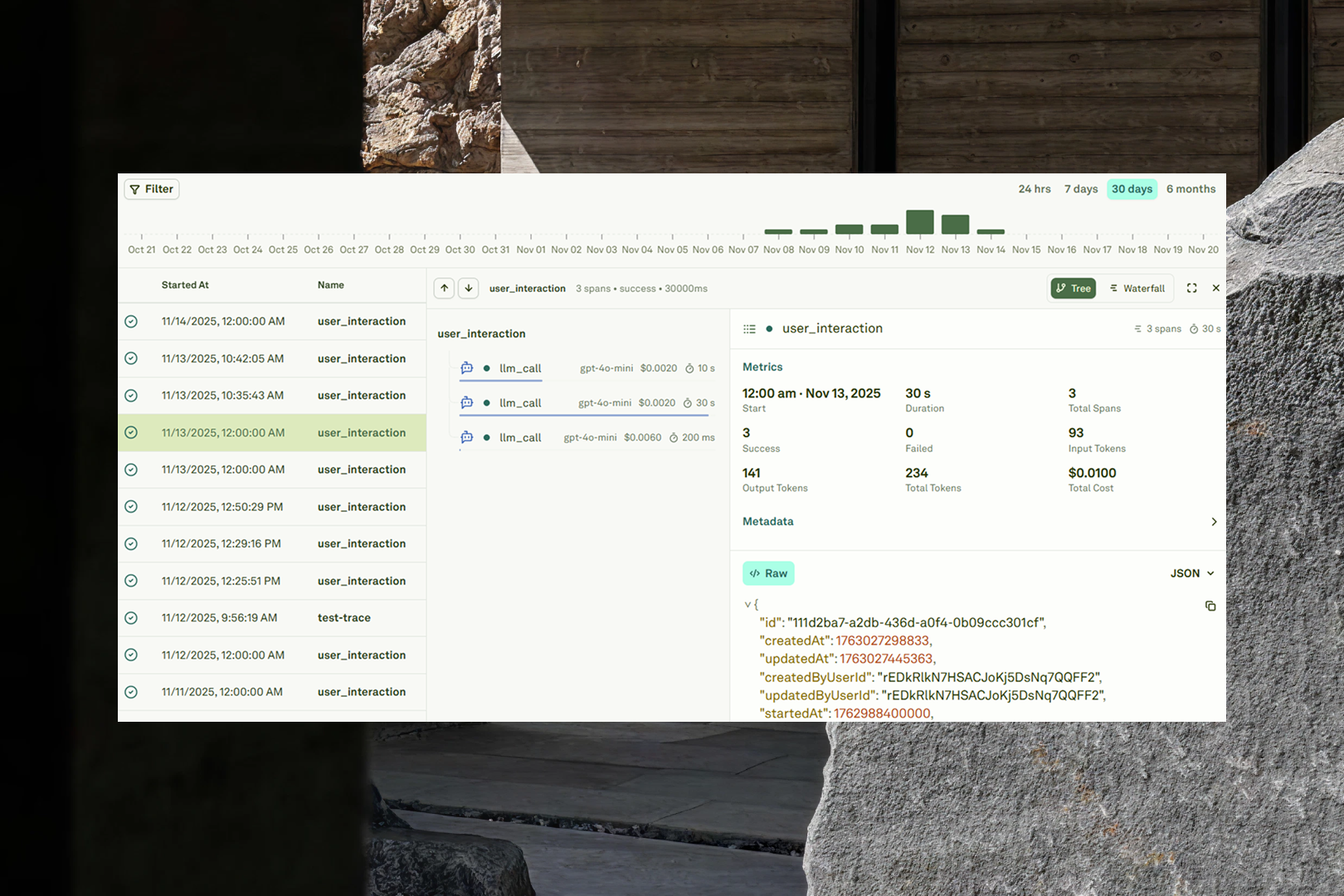Click the list icon beside the user_interaction header

[x=749, y=328]
